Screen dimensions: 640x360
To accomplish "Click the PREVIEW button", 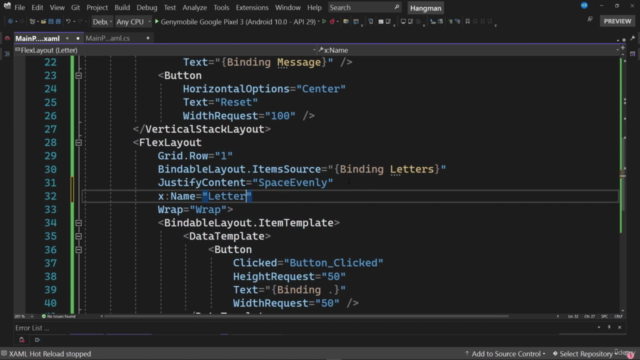I will point(617,21).
